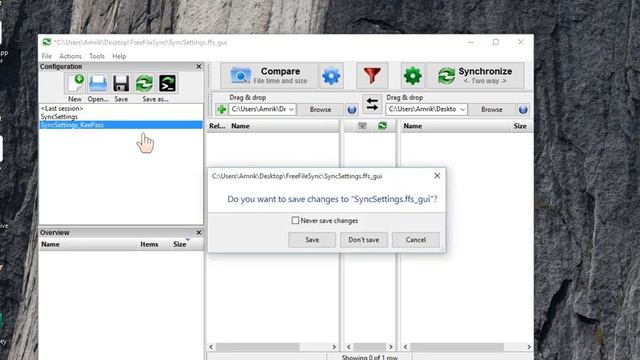The height and width of the screenshot is (360, 640).
Task: Save the configuration with the floppy disk icon
Action: 121,83
